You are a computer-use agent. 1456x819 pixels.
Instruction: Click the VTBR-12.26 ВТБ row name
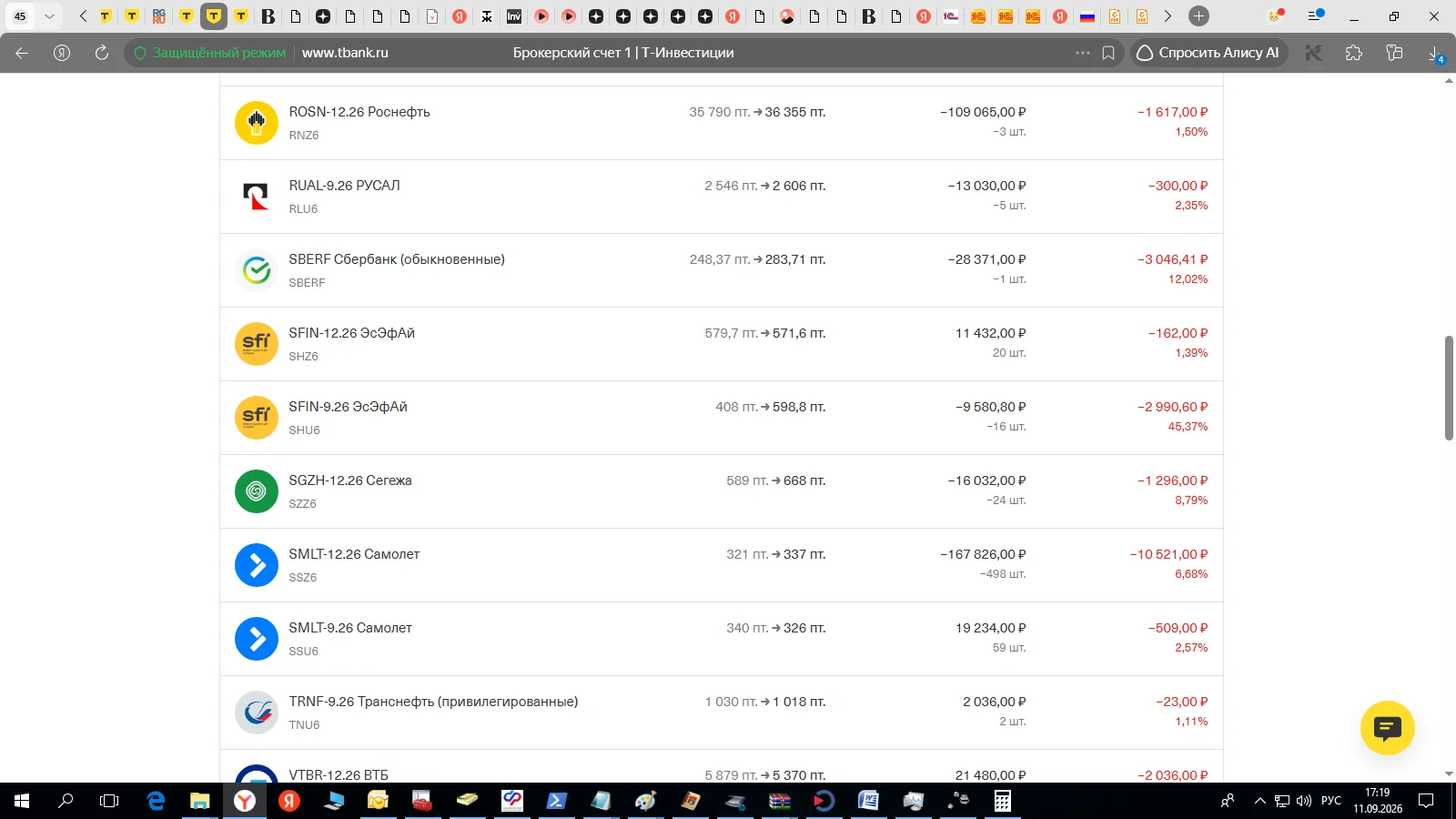(339, 775)
